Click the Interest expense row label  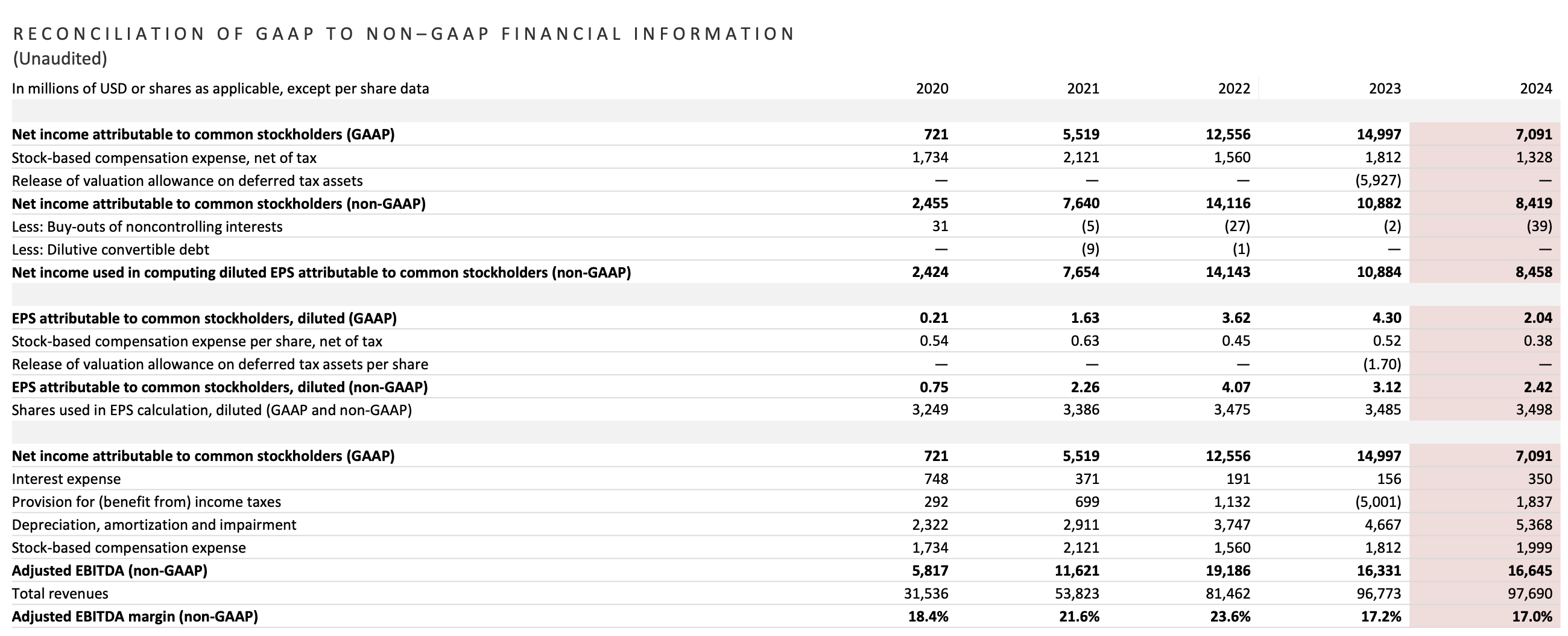click(x=66, y=480)
